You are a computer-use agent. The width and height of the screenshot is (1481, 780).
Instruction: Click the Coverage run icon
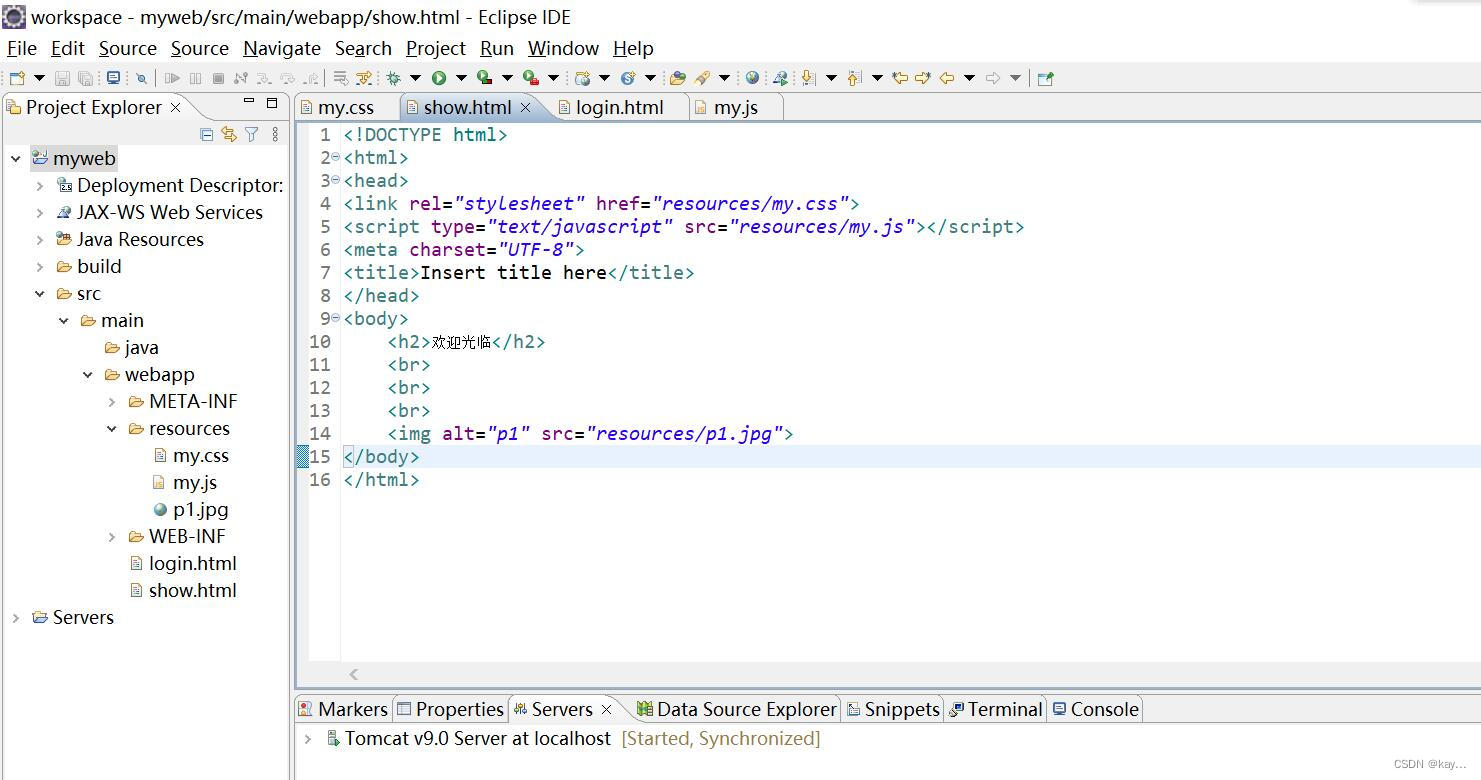click(484, 78)
